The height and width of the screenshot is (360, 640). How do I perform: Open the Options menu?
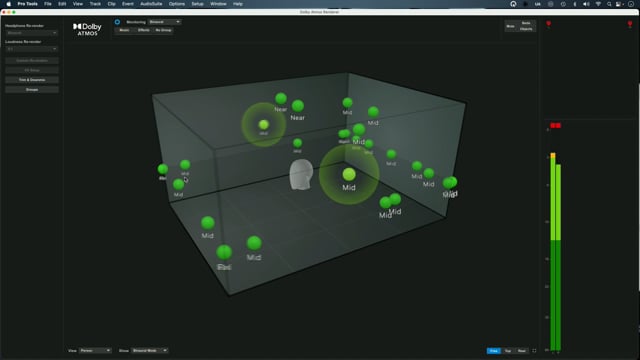coord(177,4)
